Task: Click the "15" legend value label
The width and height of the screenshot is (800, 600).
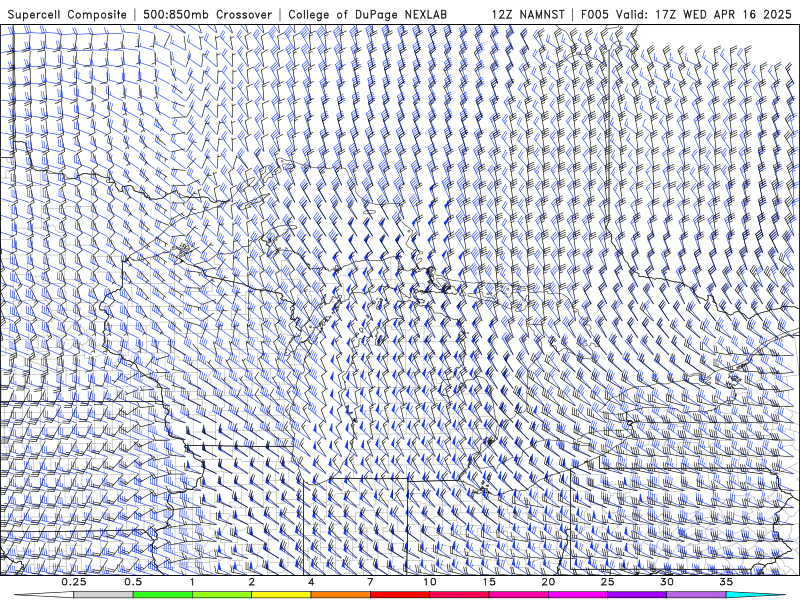Action: pos(489,582)
